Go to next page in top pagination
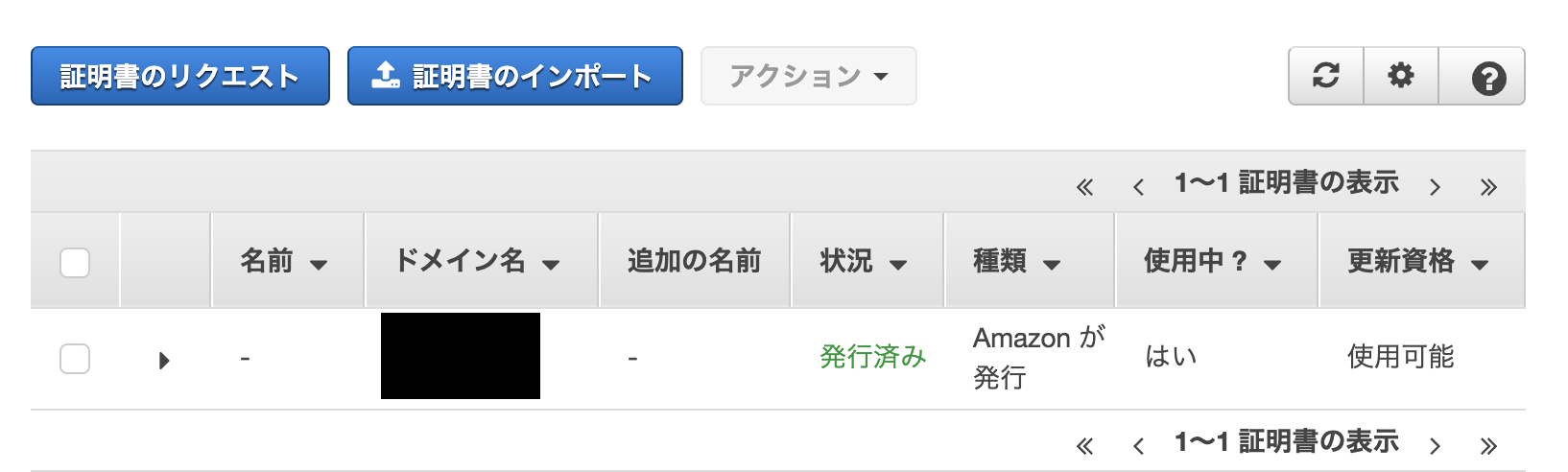Screen dimensions: 1568x472 pos(1435,187)
